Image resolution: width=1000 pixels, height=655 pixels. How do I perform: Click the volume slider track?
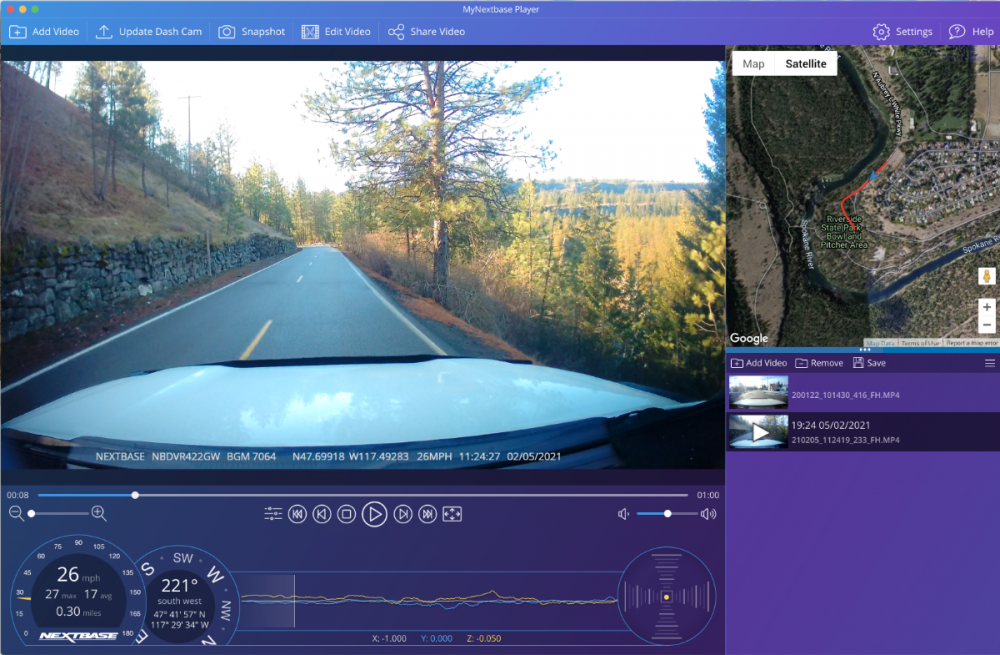(667, 514)
